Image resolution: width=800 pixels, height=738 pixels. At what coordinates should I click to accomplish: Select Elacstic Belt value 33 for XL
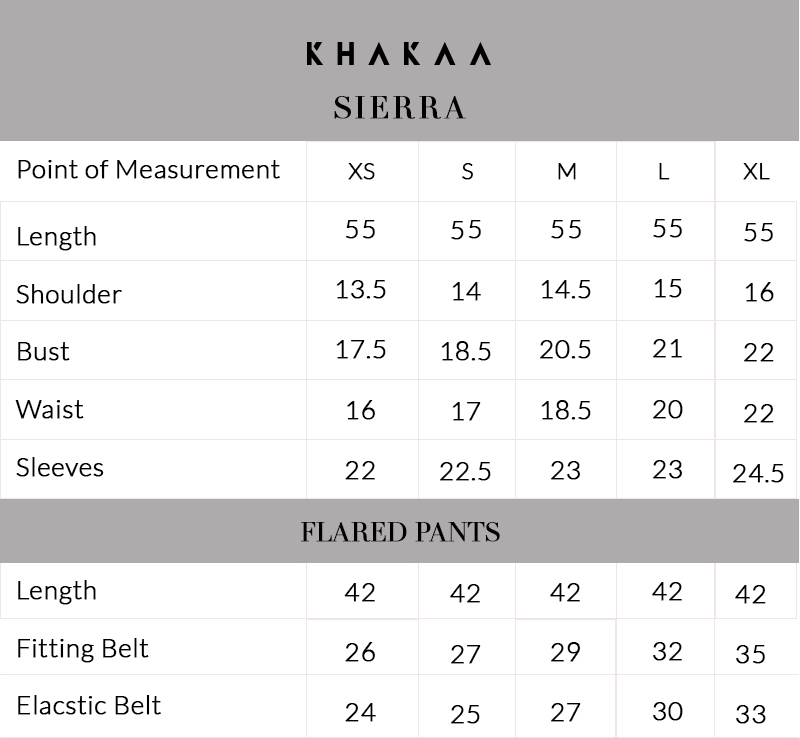point(751,714)
